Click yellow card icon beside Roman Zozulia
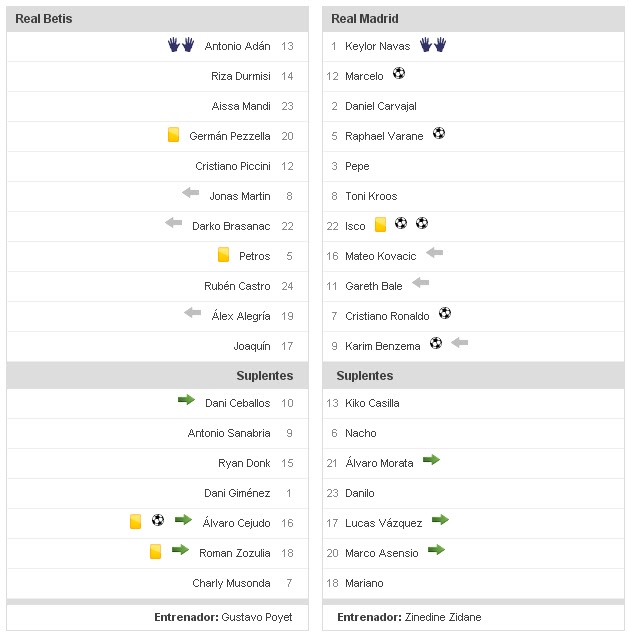Viewport: 628px width, 637px height. (x=155, y=551)
